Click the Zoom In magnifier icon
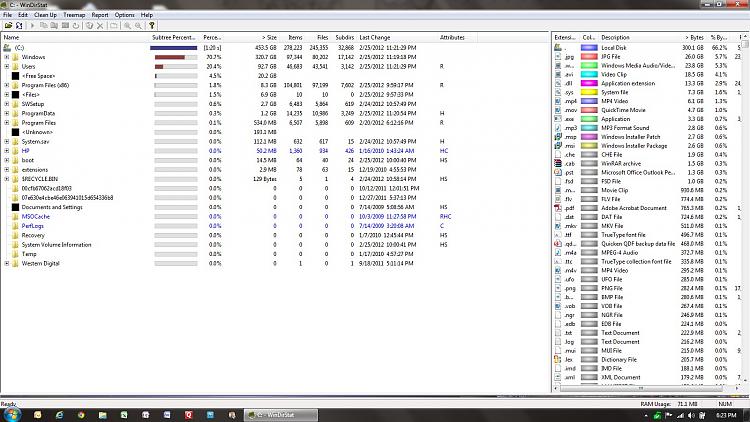 [128, 25]
